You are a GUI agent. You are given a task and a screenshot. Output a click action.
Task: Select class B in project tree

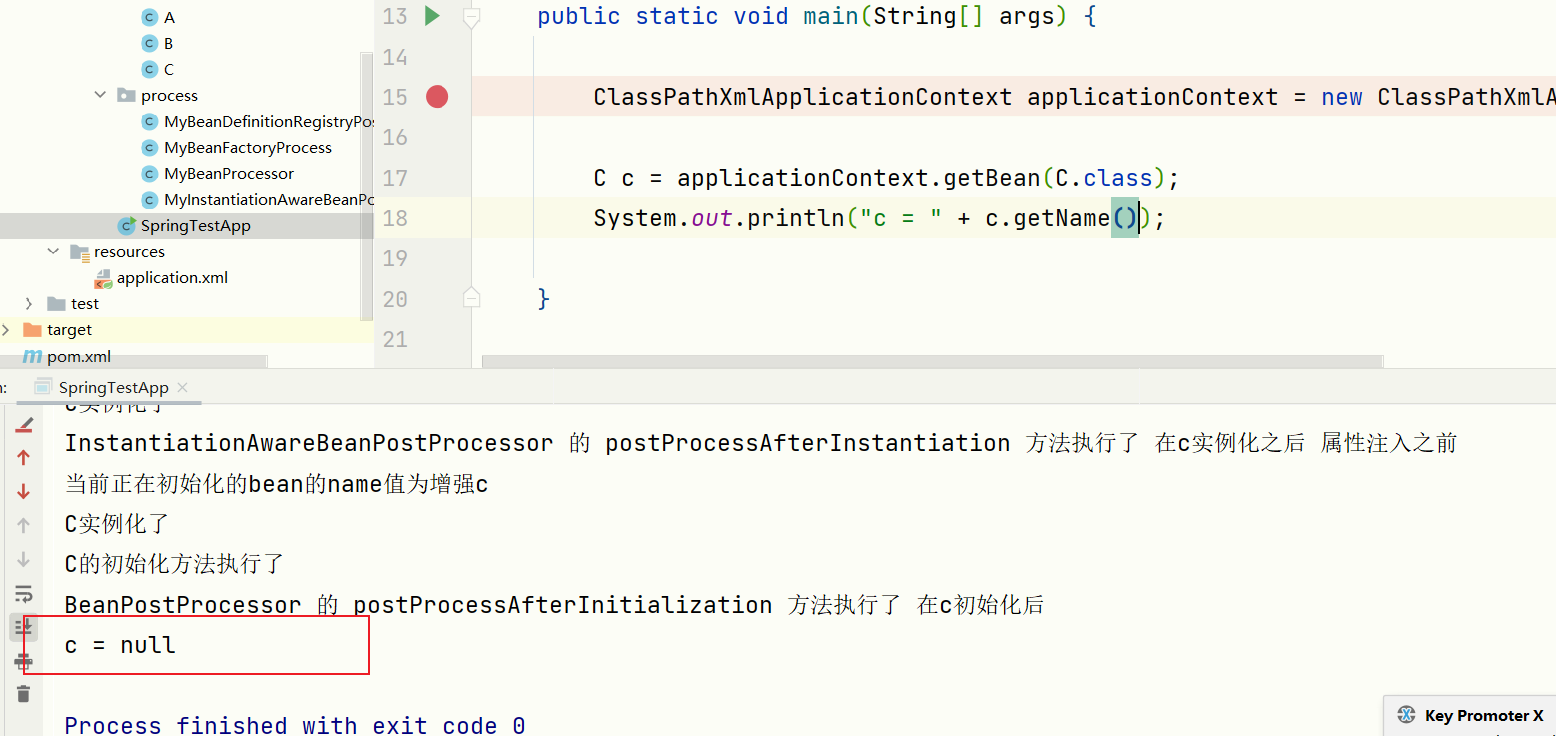click(x=169, y=43)
